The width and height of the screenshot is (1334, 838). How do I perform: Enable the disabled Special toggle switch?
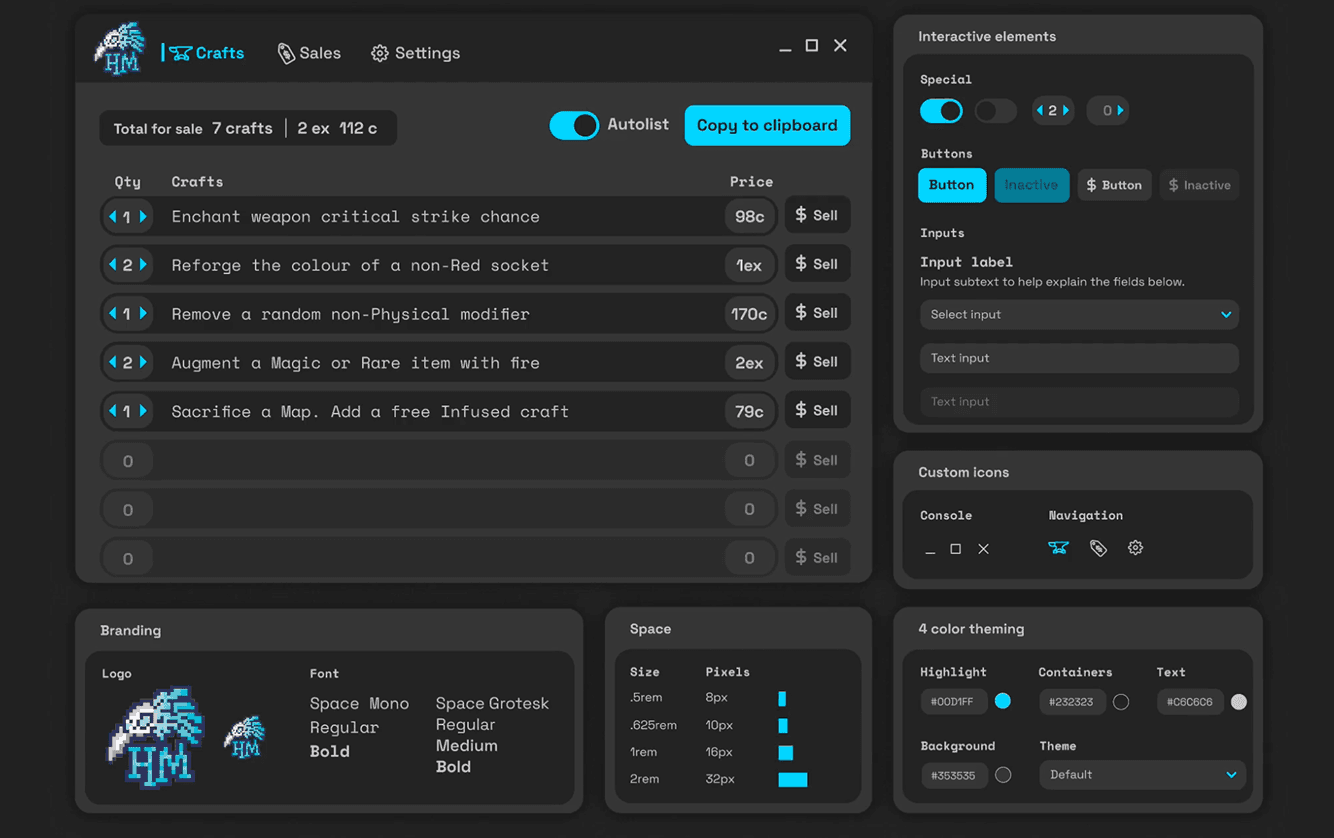point(995,111)
